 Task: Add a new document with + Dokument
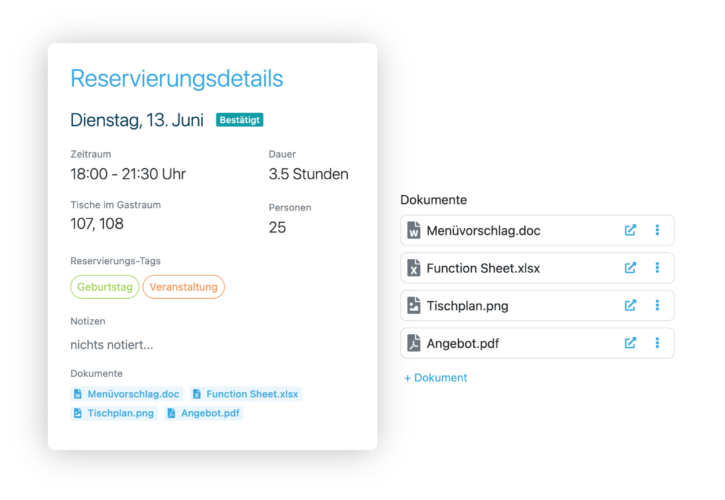point(435,378)
